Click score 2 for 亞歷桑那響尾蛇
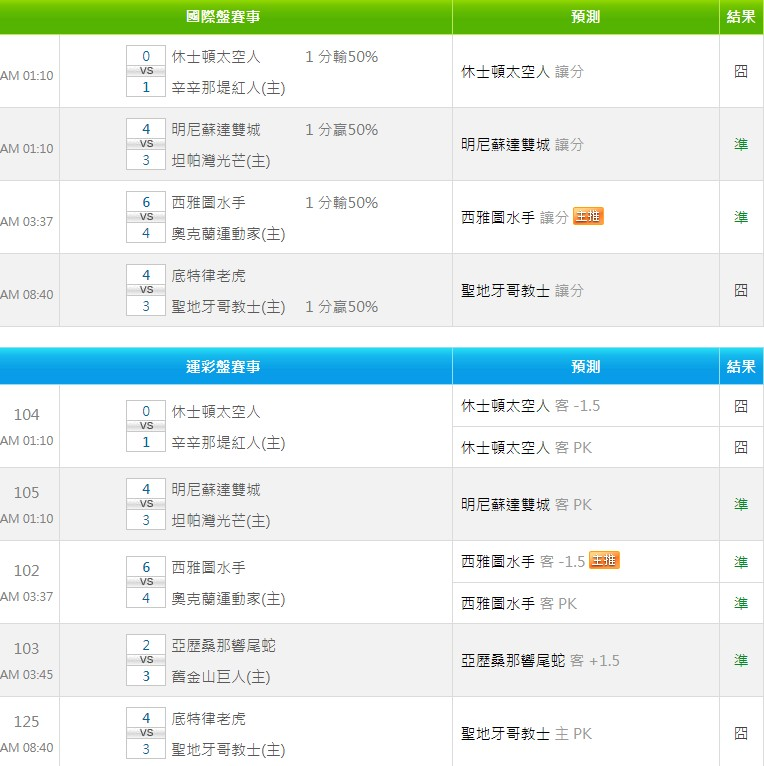Image resolution: width=764 pixels, height=766 pixels. click(146, 645)
